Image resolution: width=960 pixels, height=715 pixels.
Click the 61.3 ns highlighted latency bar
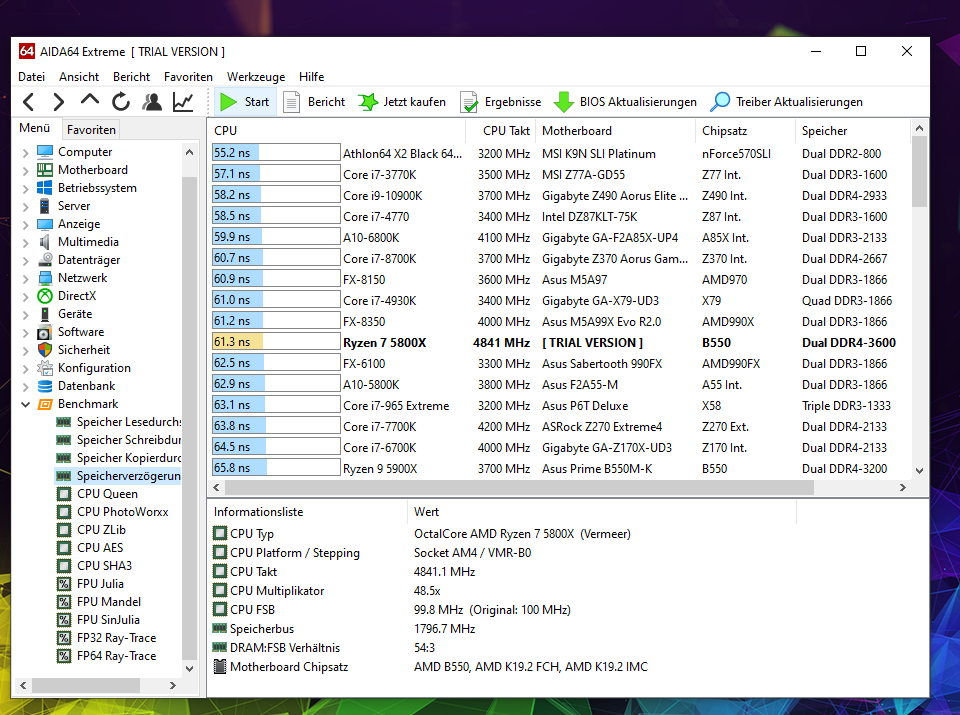(276, 342)
